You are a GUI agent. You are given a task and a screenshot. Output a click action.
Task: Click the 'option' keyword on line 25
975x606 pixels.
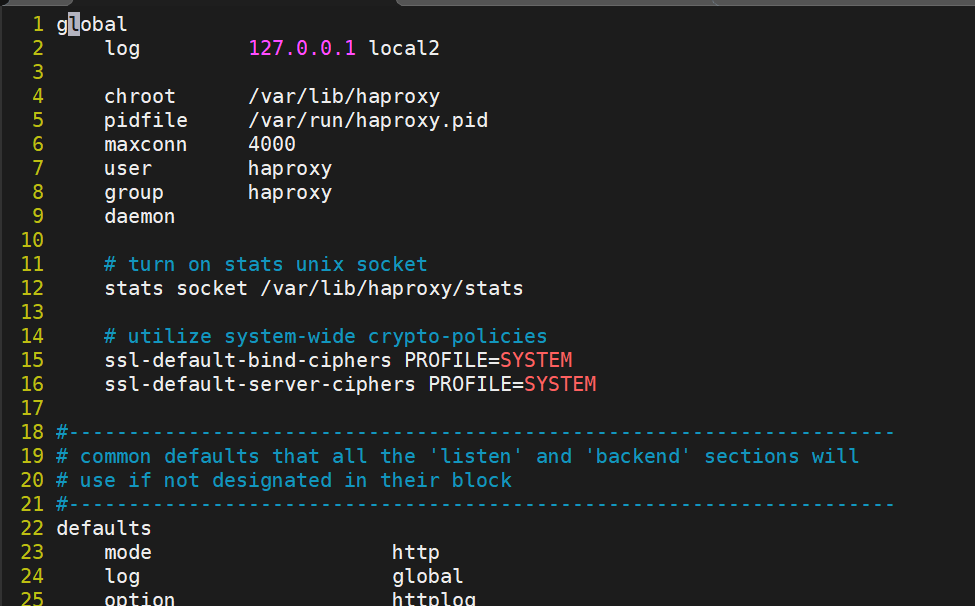[140, 599]
